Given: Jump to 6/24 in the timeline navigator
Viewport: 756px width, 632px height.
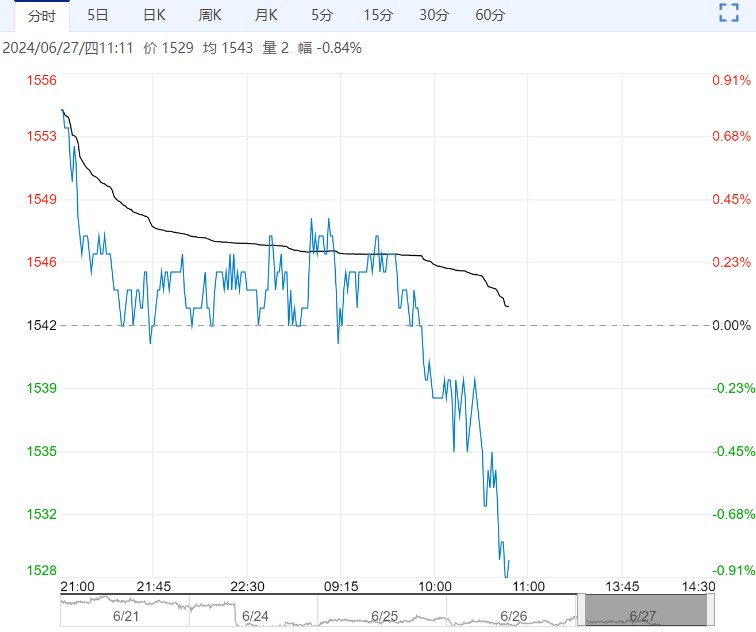Looking at the screenshot, I should [x=255, y=616].
